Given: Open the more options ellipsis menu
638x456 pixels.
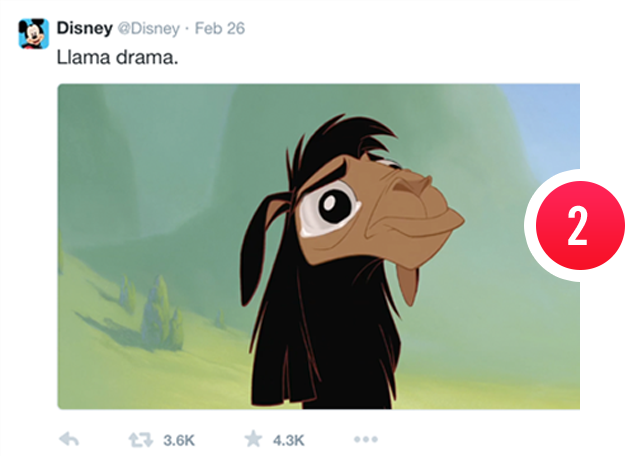Looking at the screenshot, I should (x=366, y=439).
